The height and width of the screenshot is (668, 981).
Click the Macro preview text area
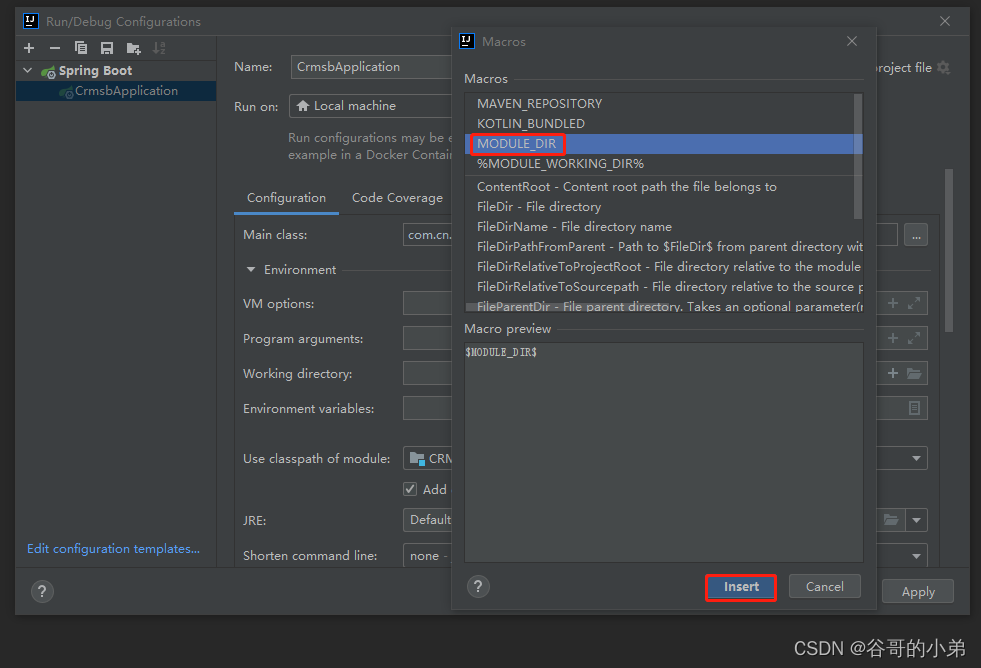tap(664, 452)
